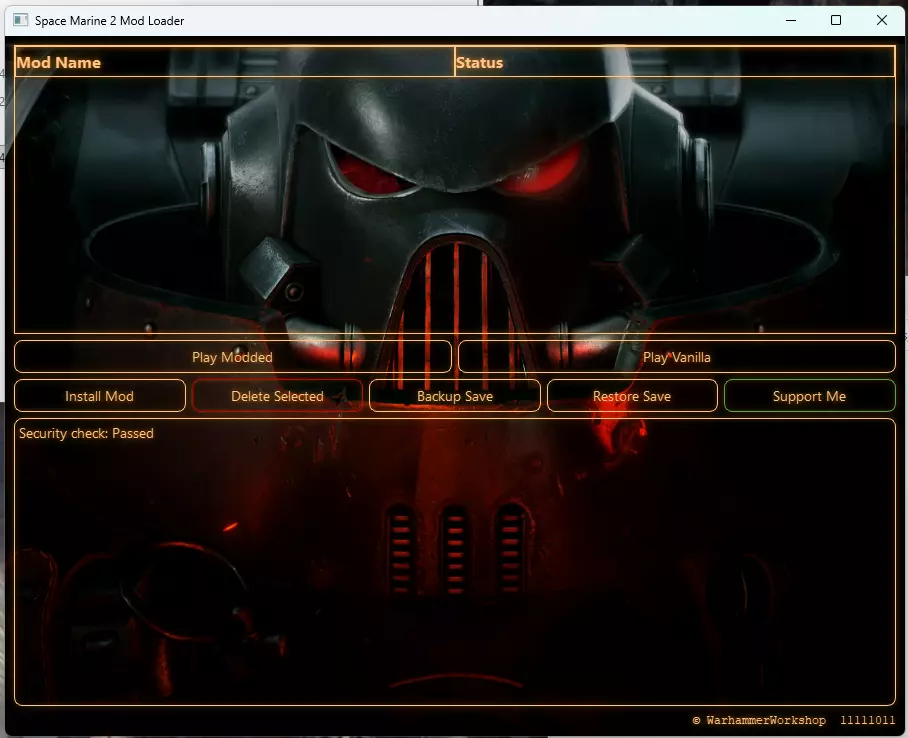Click the Mod Loader title bar app icon

click(20, 20)
